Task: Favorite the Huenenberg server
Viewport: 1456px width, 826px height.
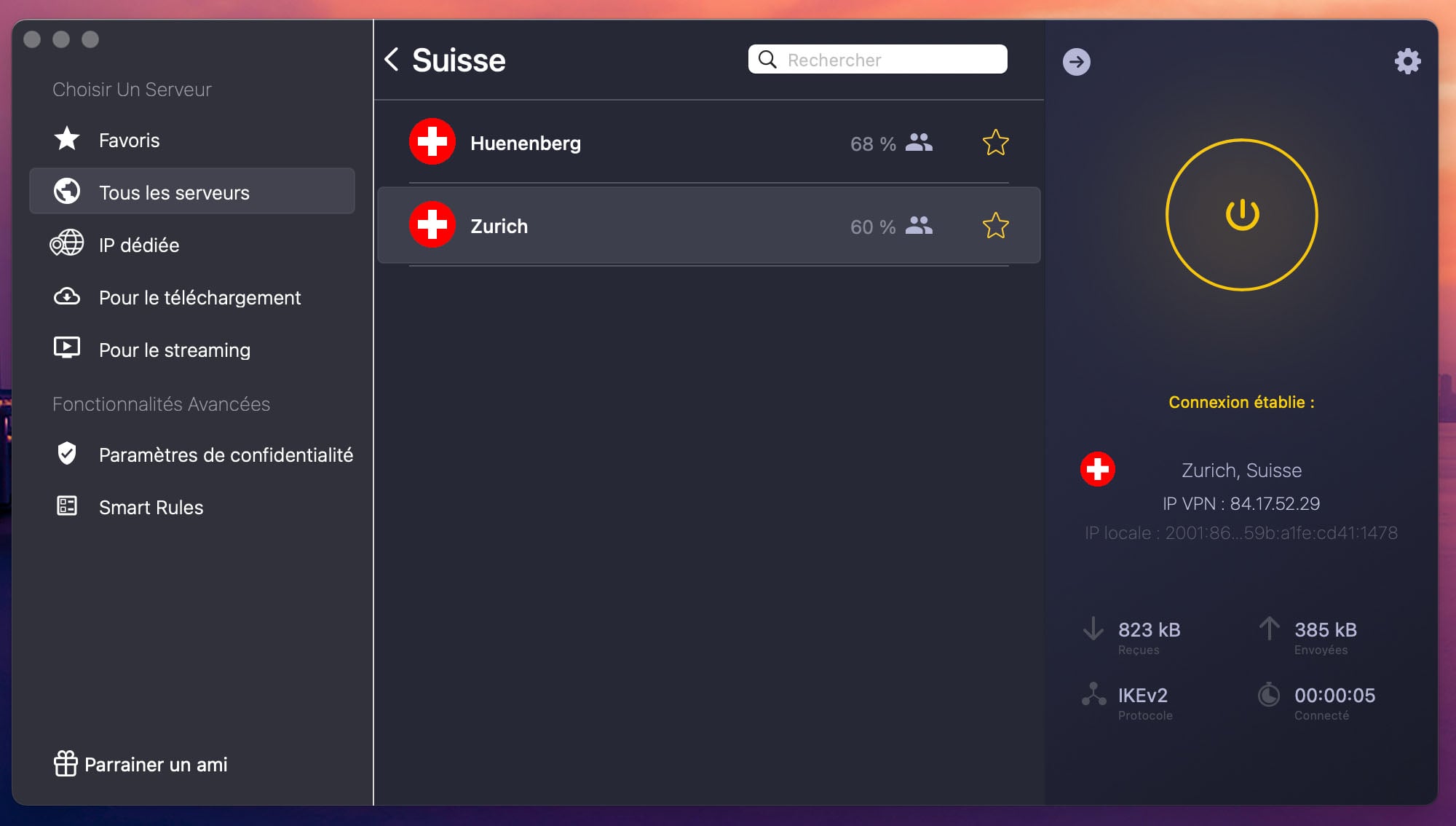Action: click(x=995, y=143)
